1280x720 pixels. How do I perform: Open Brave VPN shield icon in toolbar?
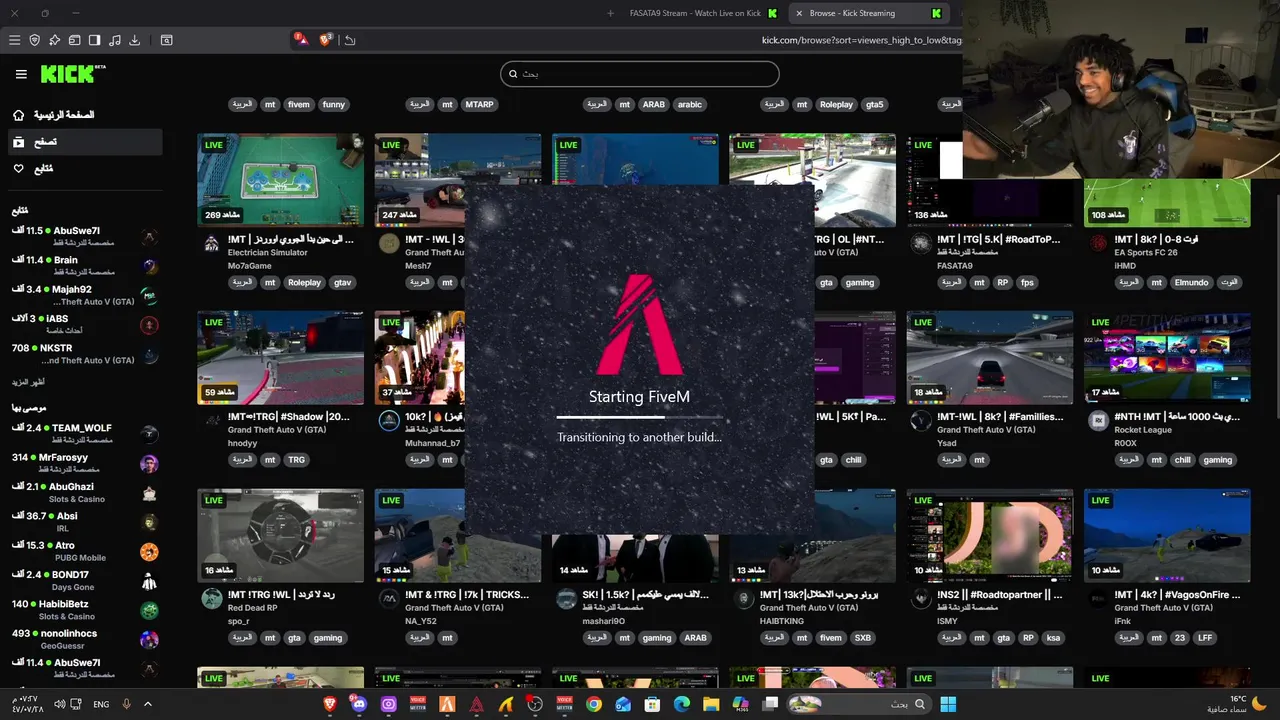point(35,40)
